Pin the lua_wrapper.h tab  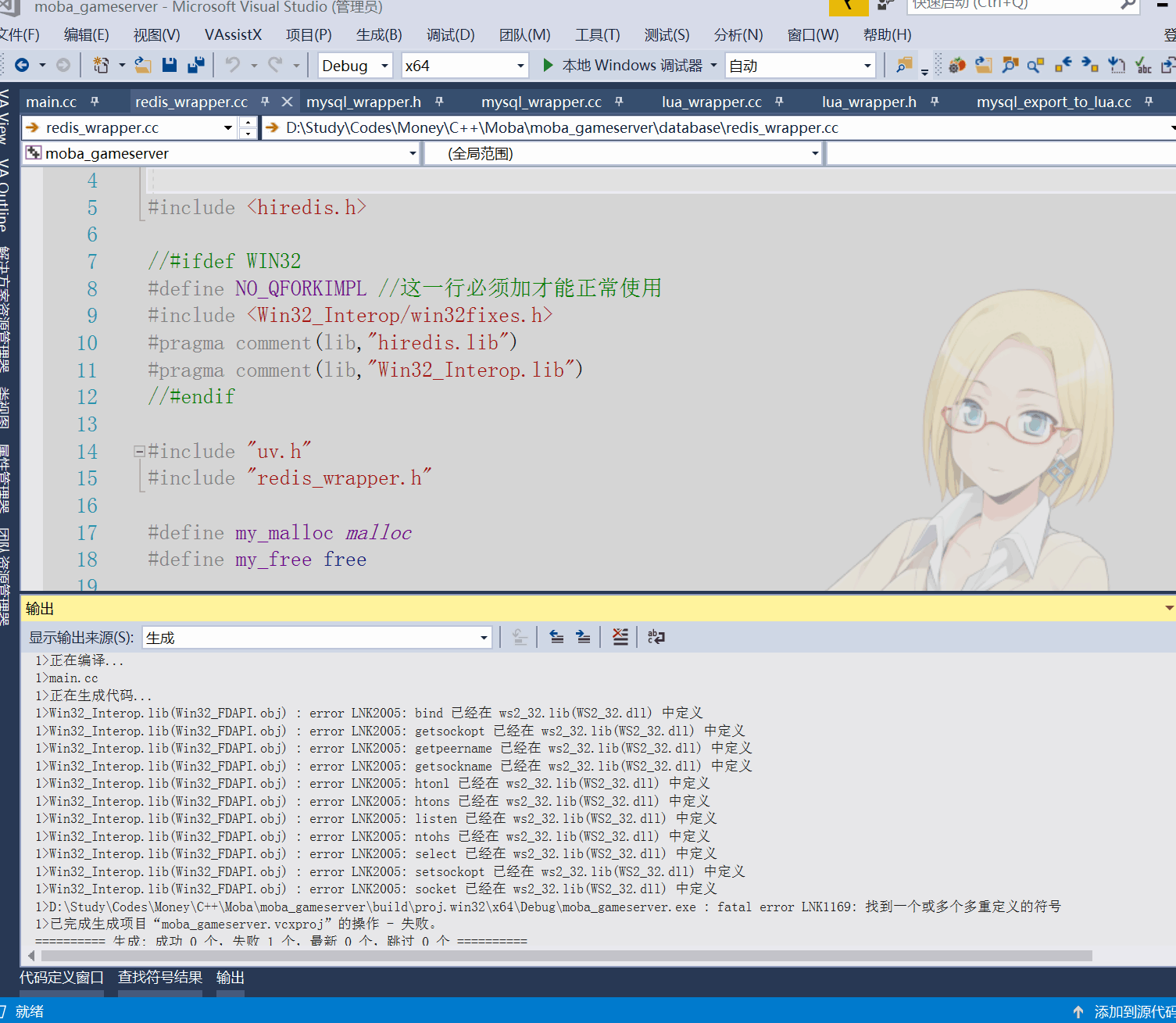(935, 102)
